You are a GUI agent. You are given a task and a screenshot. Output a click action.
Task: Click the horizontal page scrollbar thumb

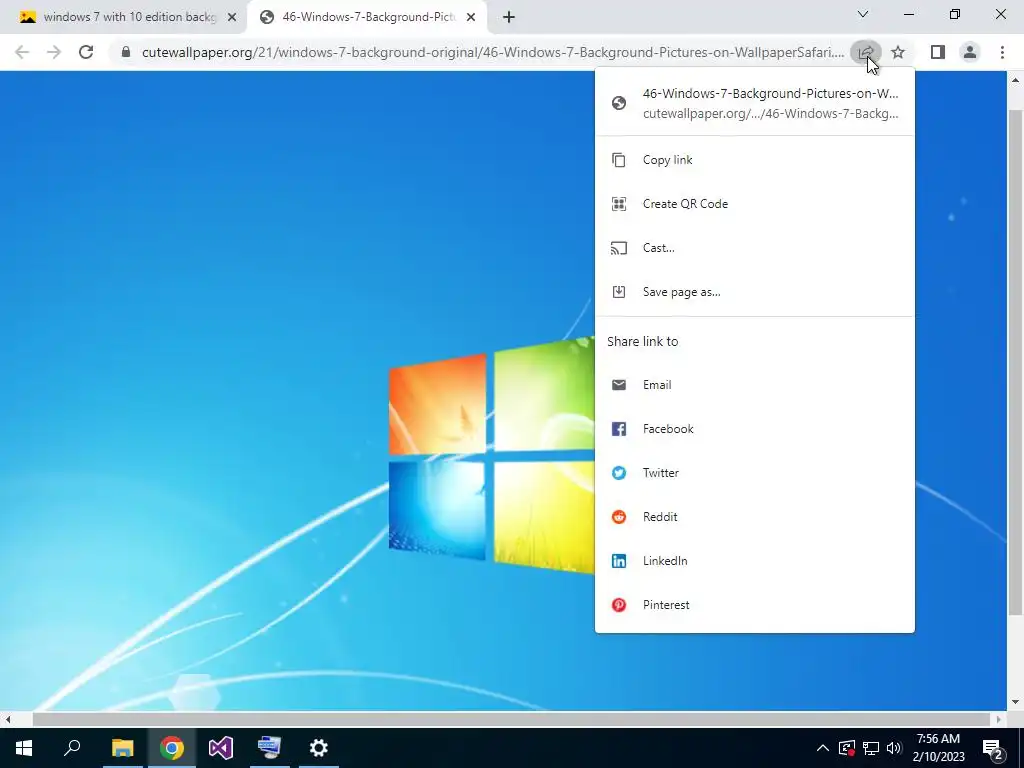pos(511,720)
